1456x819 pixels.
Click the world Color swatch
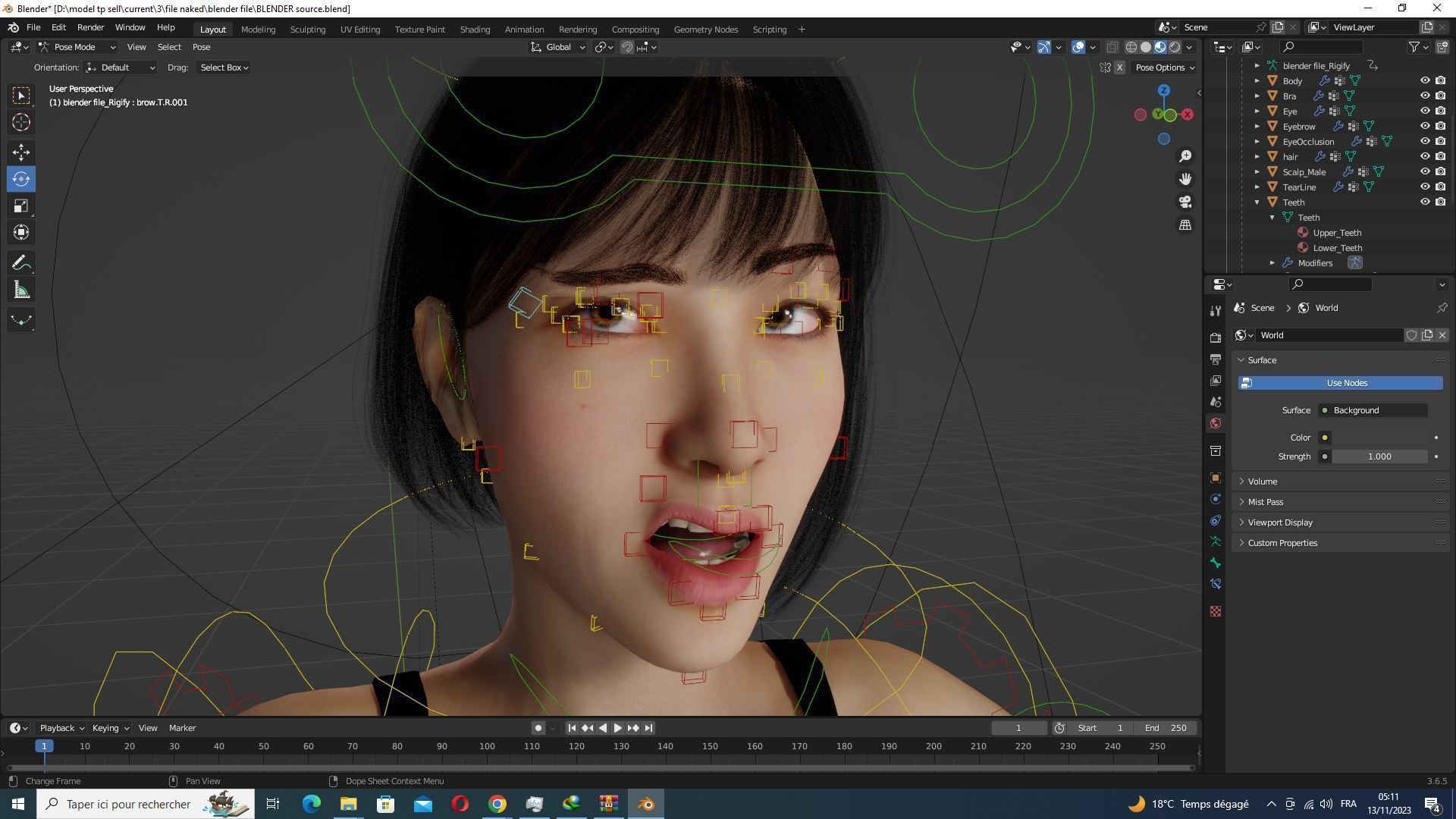pos(1380,438)
